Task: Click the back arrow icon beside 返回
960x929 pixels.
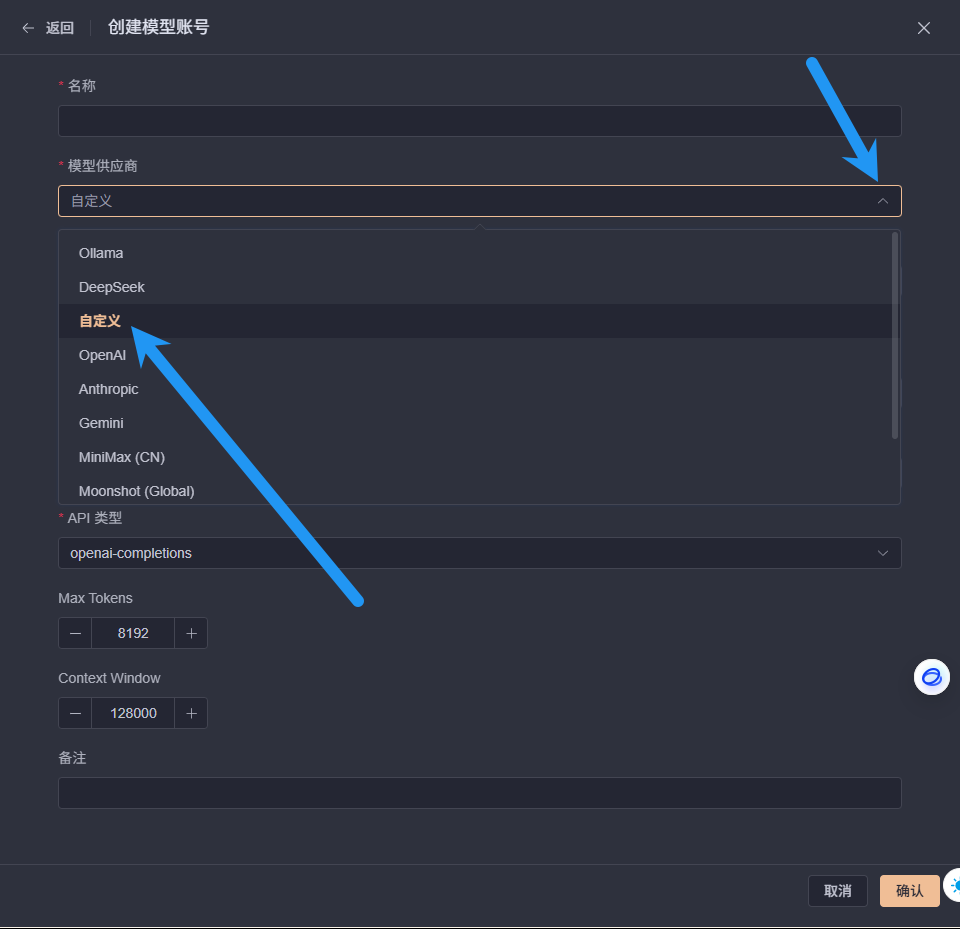Action: 28,28
